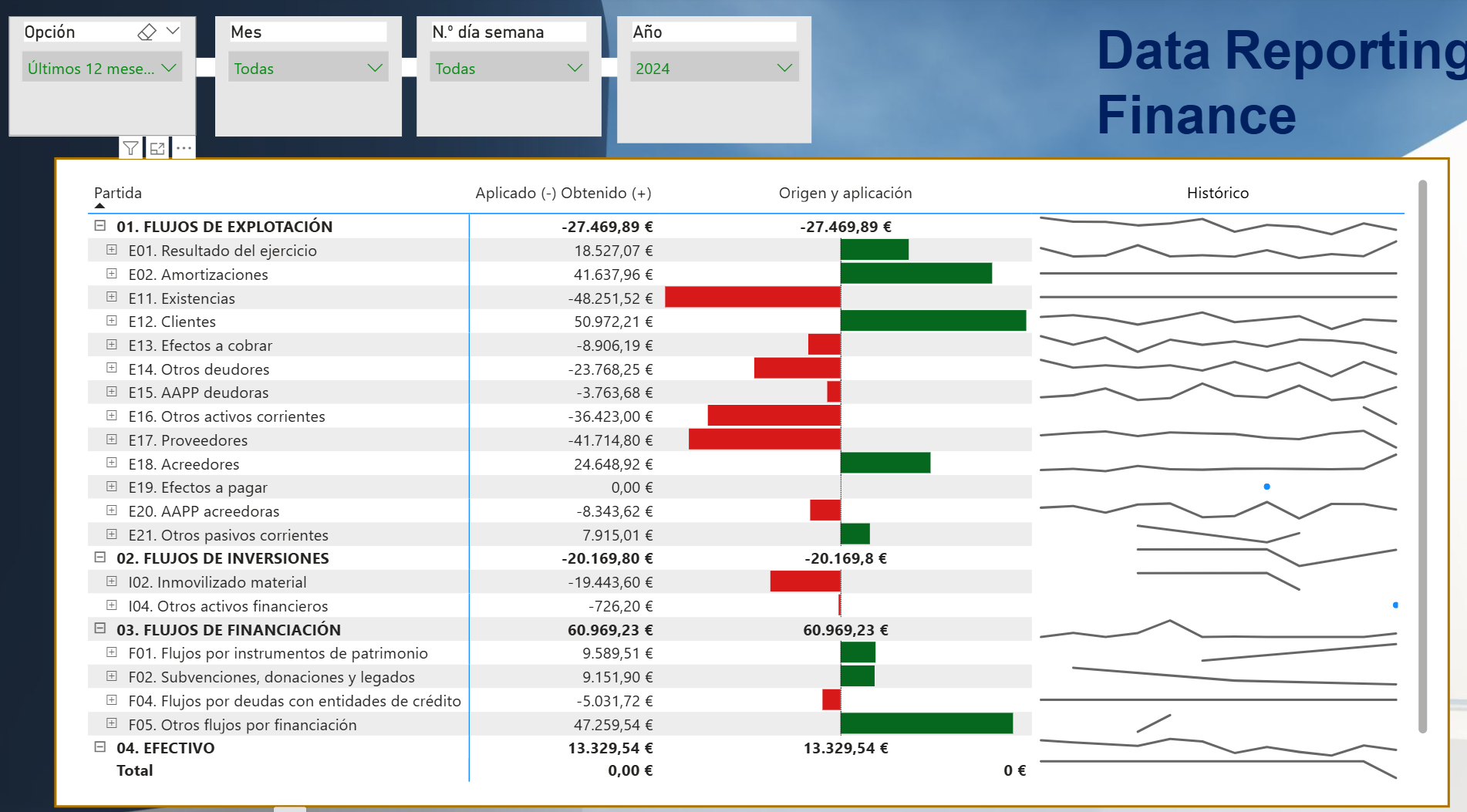This screenshot has height=812, width=1467.
Task: Expand E02. Amortizaciones row
Action: point(112,274)
